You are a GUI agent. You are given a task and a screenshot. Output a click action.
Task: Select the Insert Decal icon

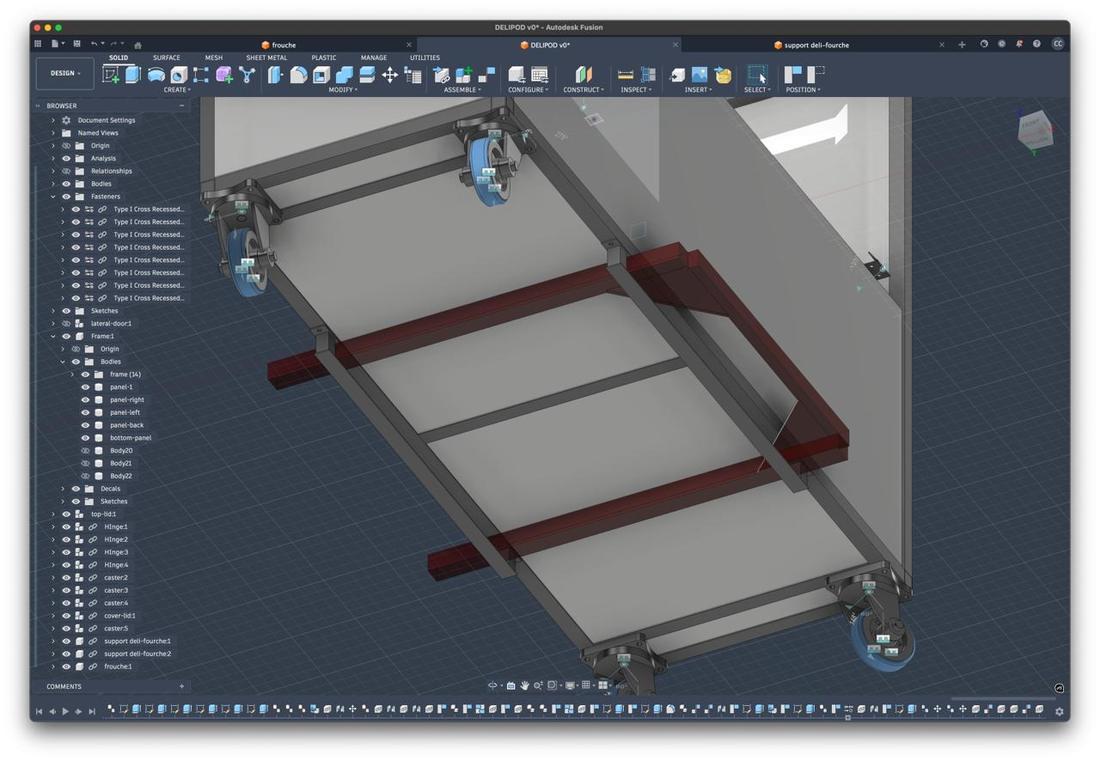pos(699,74)
